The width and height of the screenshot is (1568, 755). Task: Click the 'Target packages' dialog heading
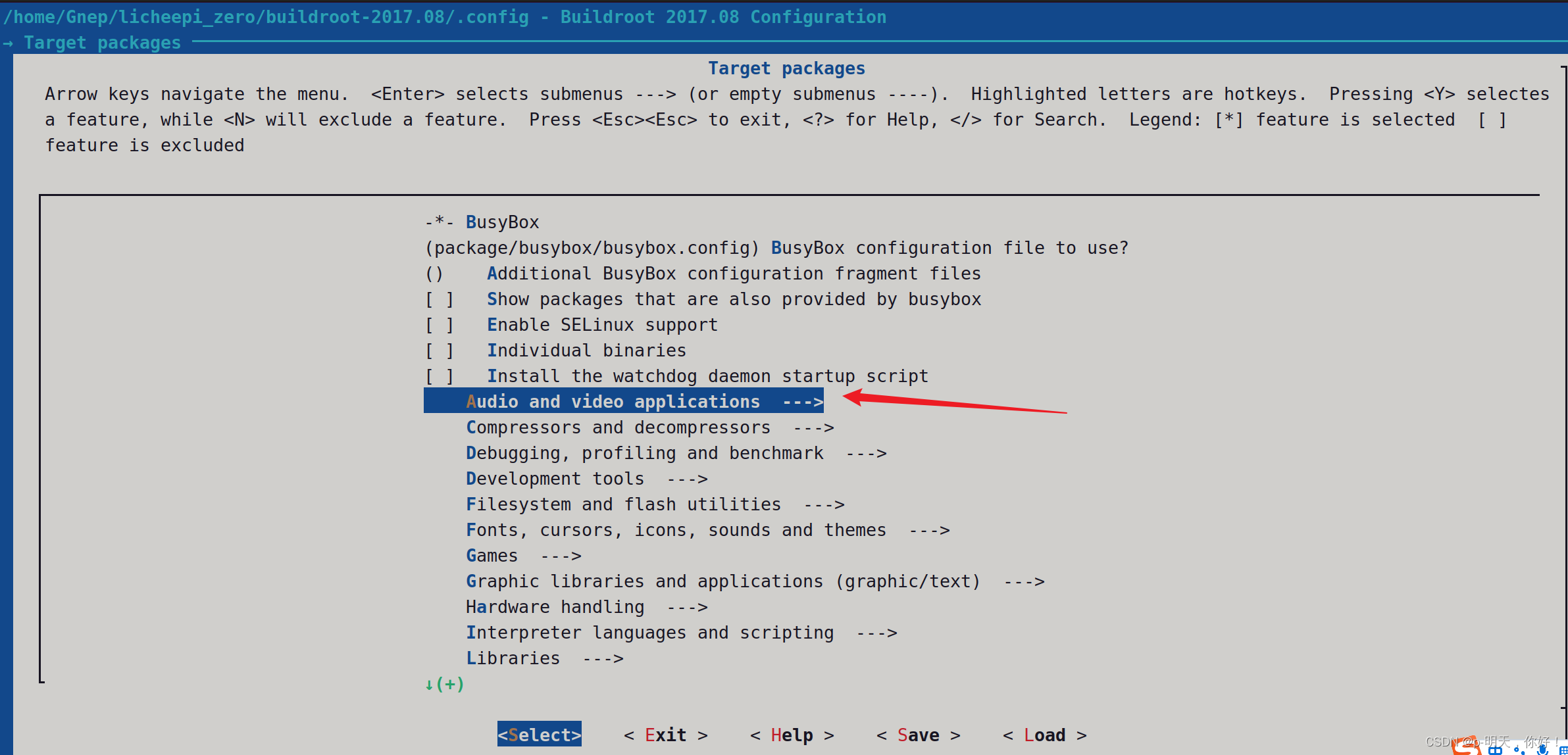coord(786,68)
